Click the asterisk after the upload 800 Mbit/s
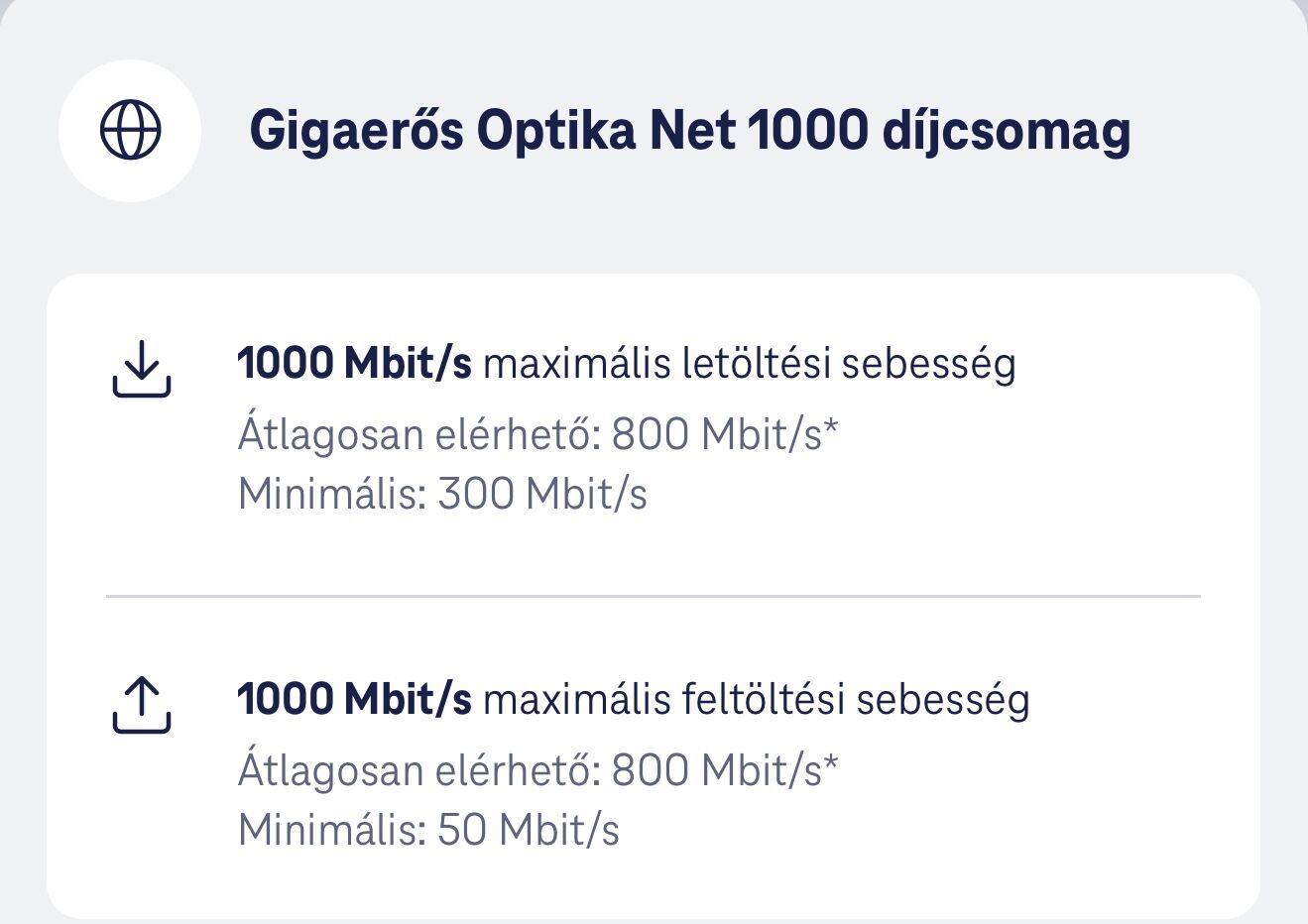The image size is (1308, 924). coord(831,764)
